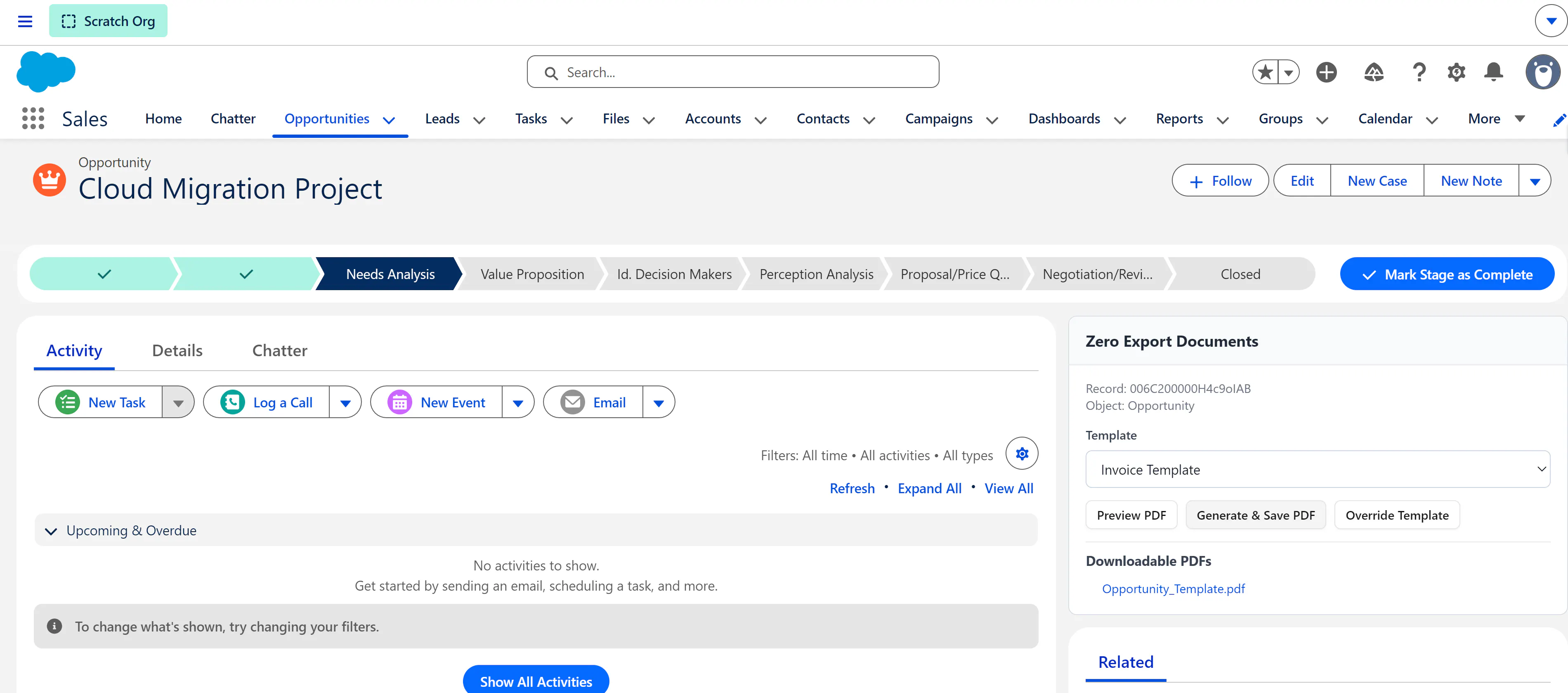Screen dimensions: 1568x693
Task: Focus the global Search field
Action: point(732,72)
